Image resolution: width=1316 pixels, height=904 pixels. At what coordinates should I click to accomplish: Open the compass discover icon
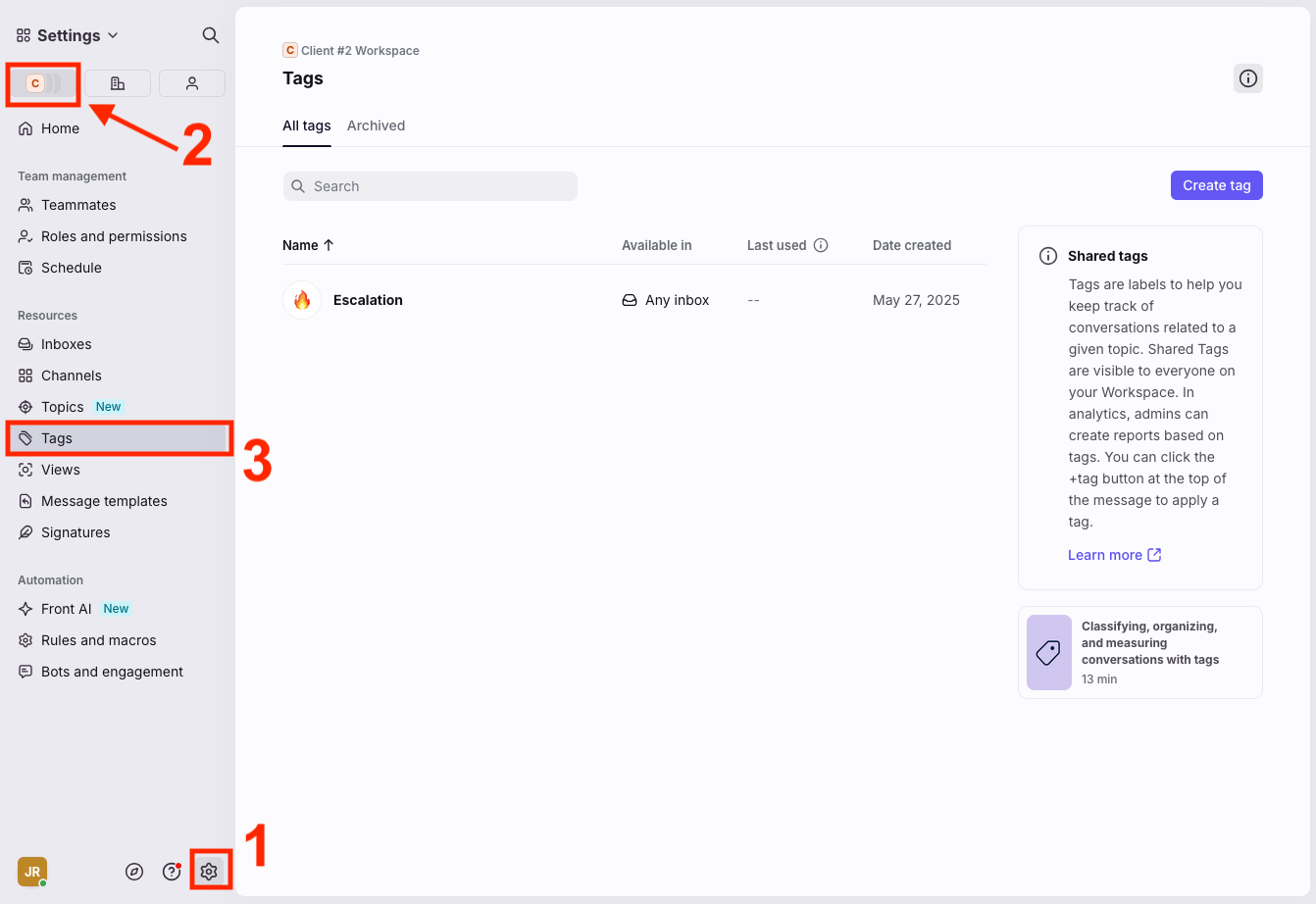click(135, 872)
